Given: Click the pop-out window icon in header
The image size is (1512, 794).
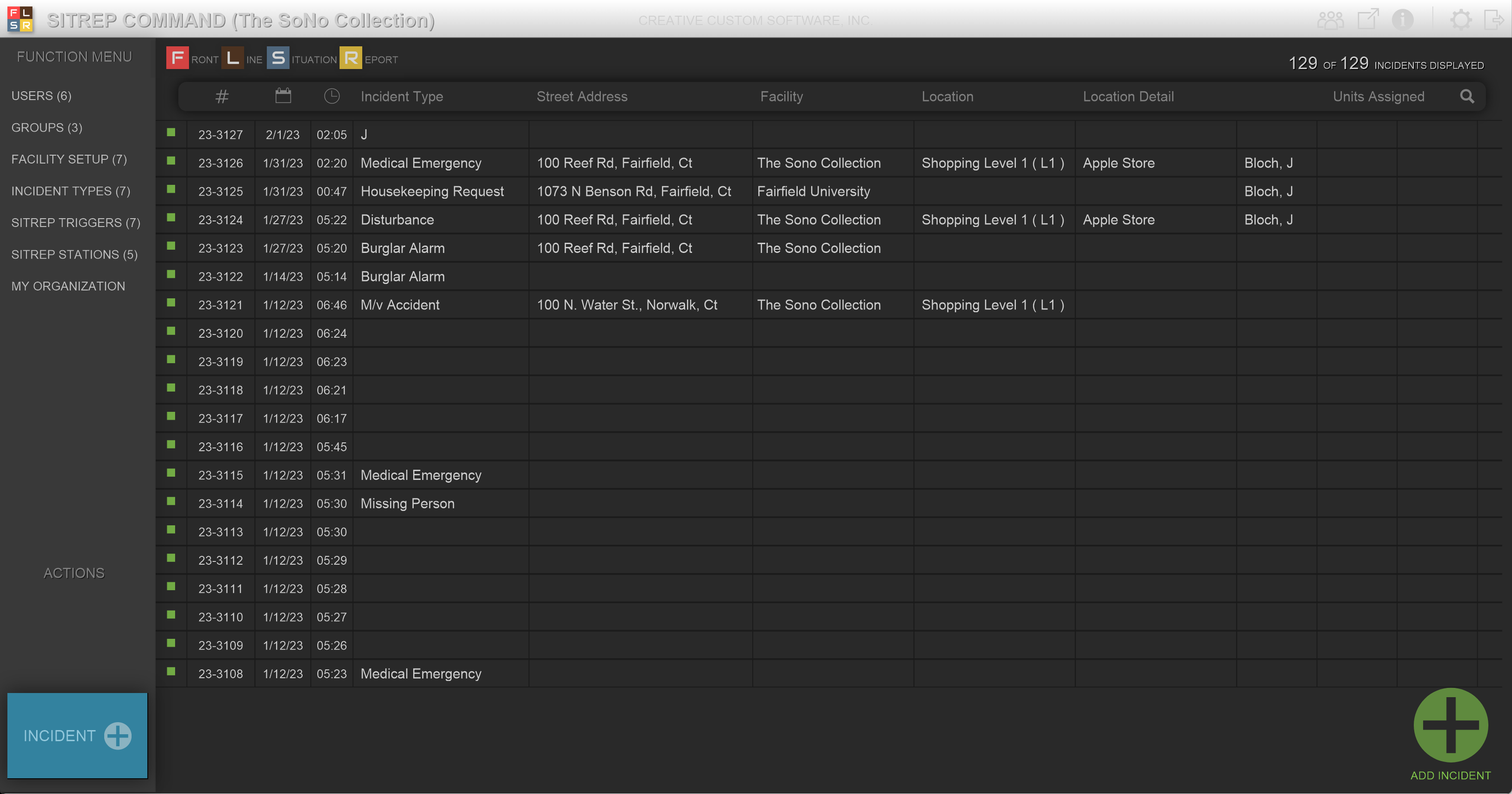Looking at the screenshot, I should [x=1367, y=19].
